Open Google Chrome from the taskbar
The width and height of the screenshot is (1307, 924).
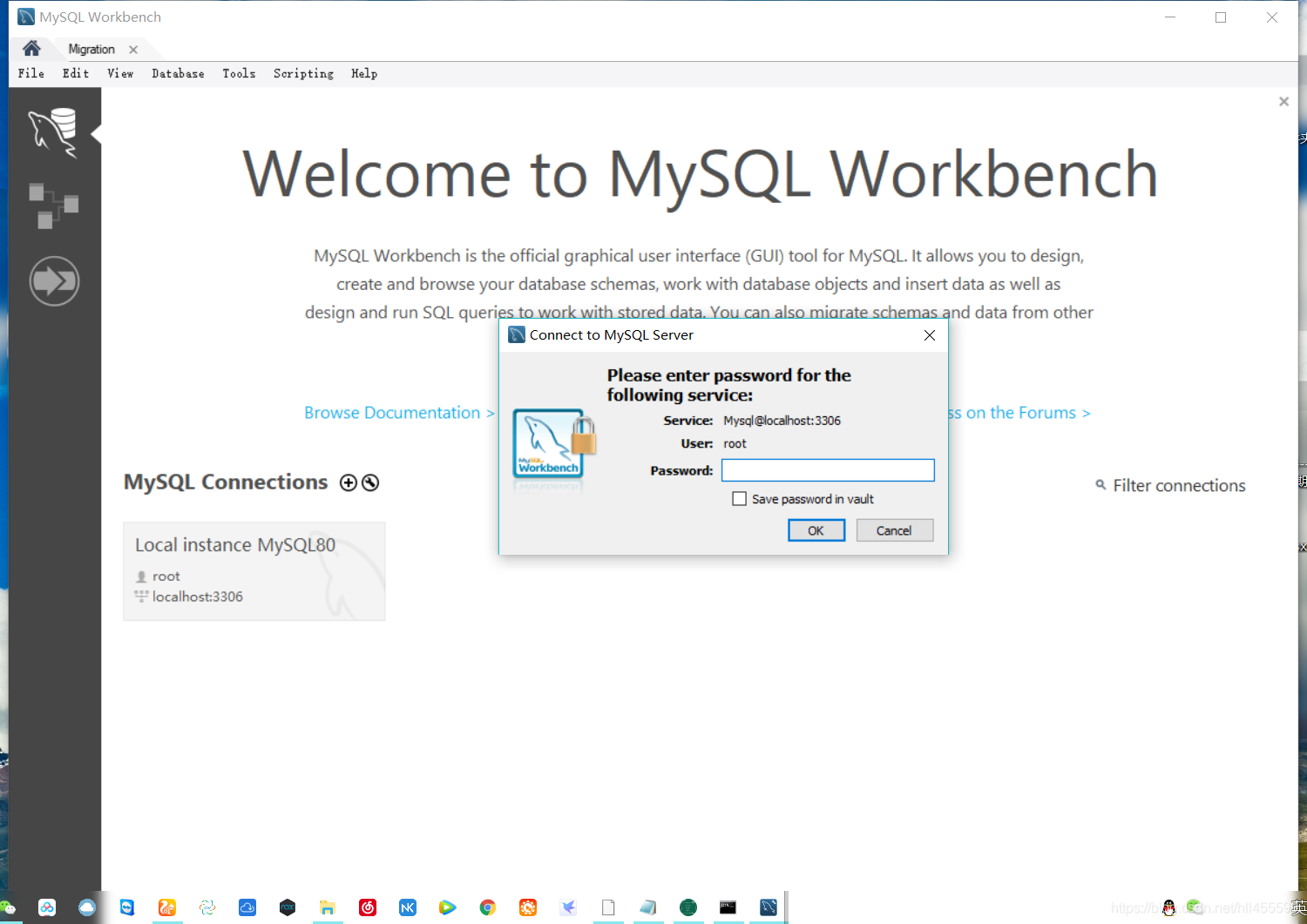pos(488,907)
